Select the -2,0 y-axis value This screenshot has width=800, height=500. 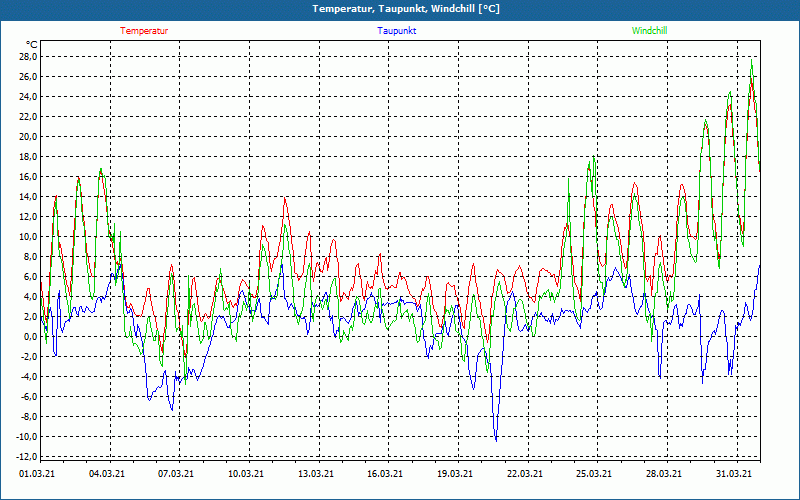click(29, 357)
